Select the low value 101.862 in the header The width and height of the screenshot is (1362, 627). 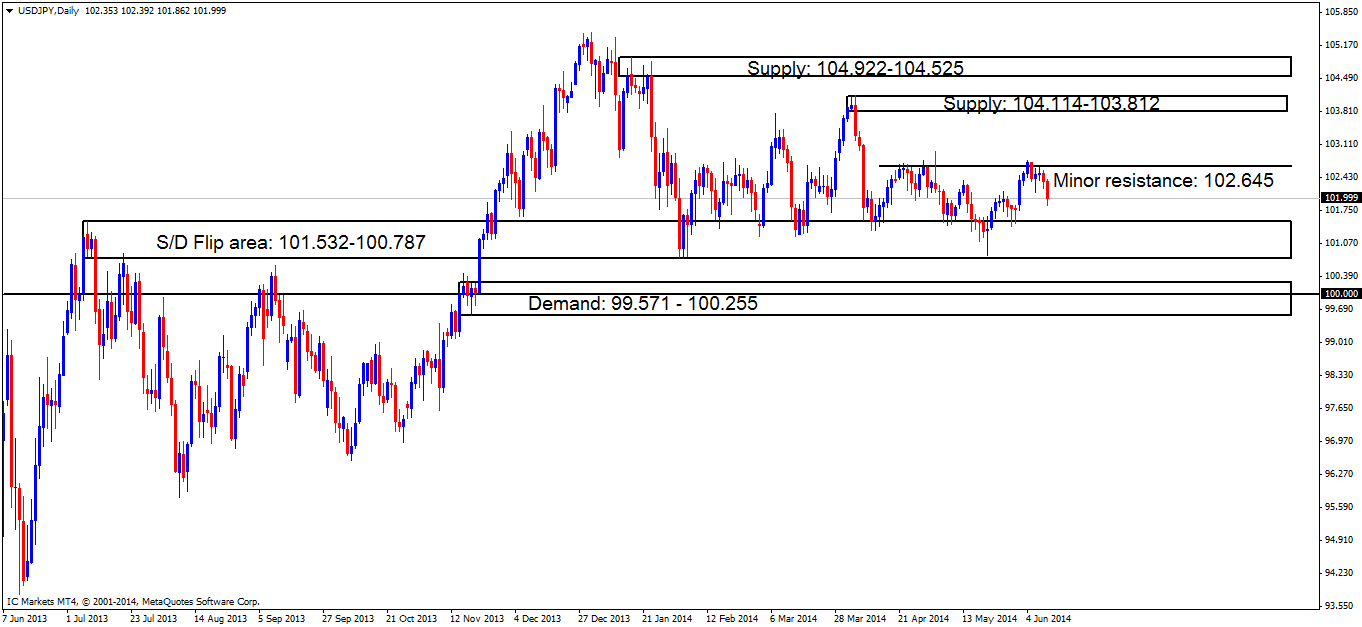coord(174,9)
